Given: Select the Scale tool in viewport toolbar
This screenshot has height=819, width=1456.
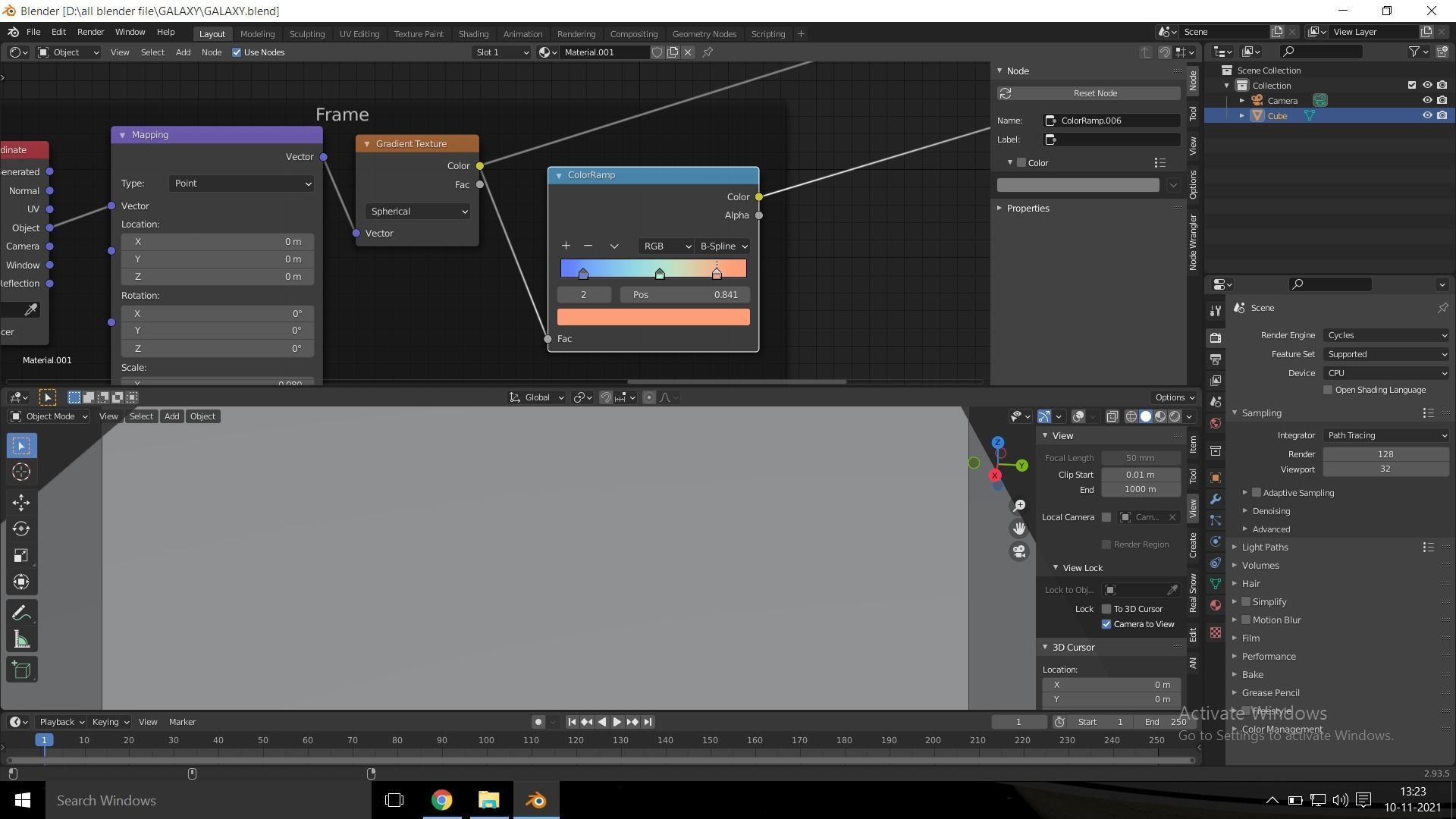Looking at the screenshot, I should tap(21, 555).
